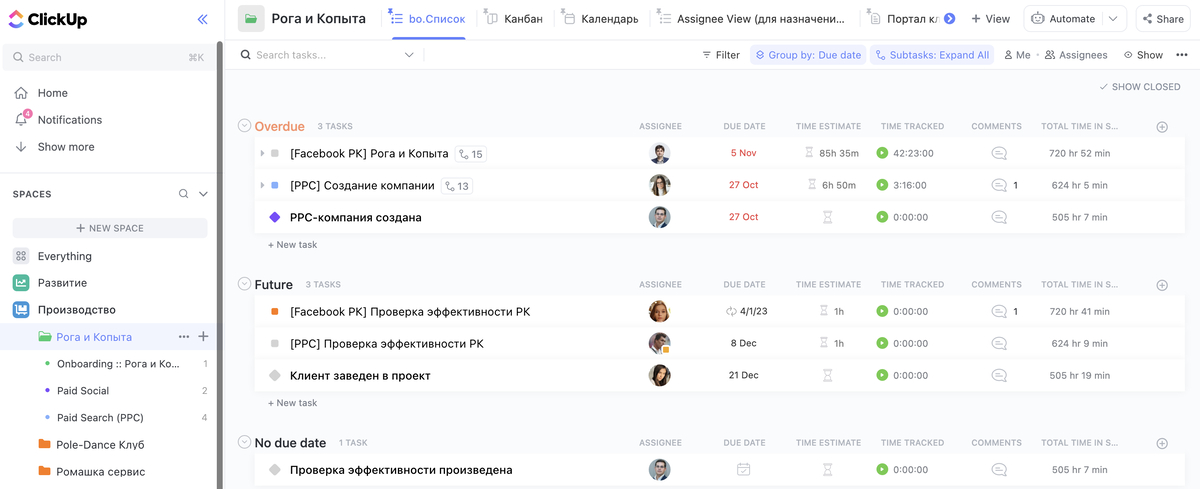This screenshot has width=1200, height=489.
Task: Open the Everything space
Action: click(x=64, y=256)
